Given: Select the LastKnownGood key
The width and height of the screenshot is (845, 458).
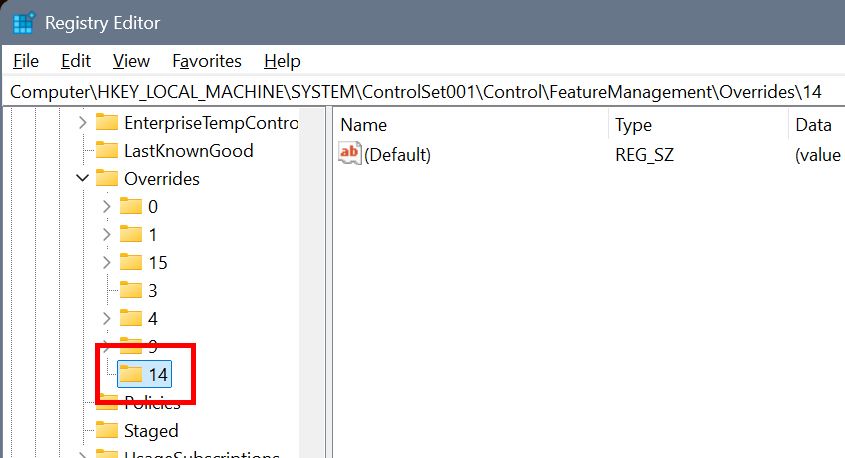Looking at the screenshot, I should tap(189, 151).
